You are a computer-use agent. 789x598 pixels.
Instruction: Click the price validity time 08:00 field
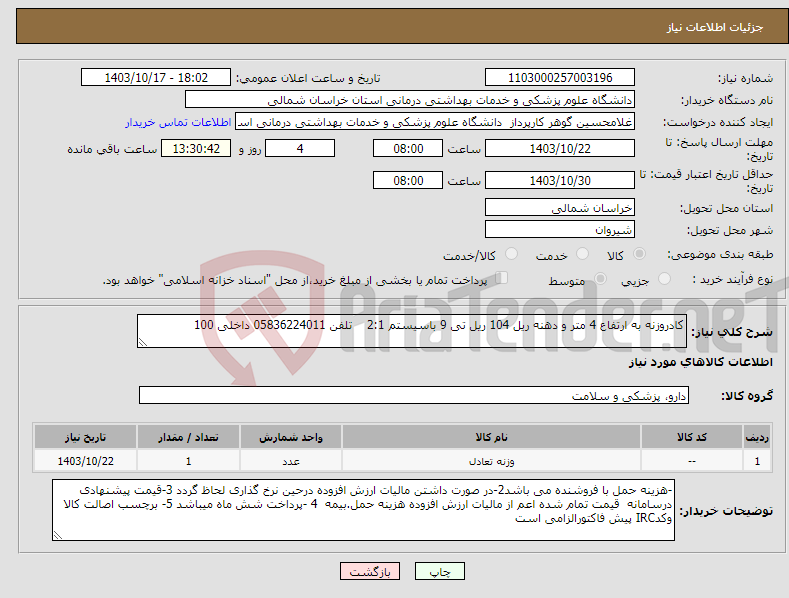(x=408, y=180)
